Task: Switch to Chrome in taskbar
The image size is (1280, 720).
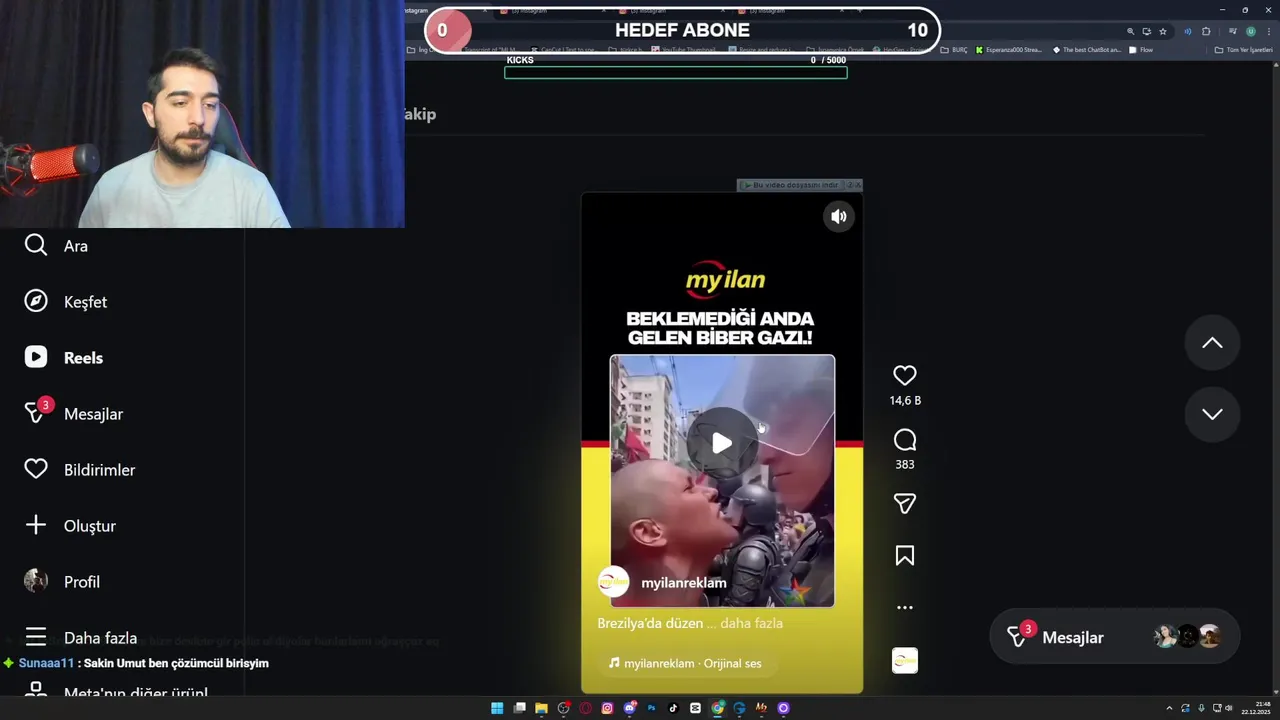Action: tap(718, 708)
